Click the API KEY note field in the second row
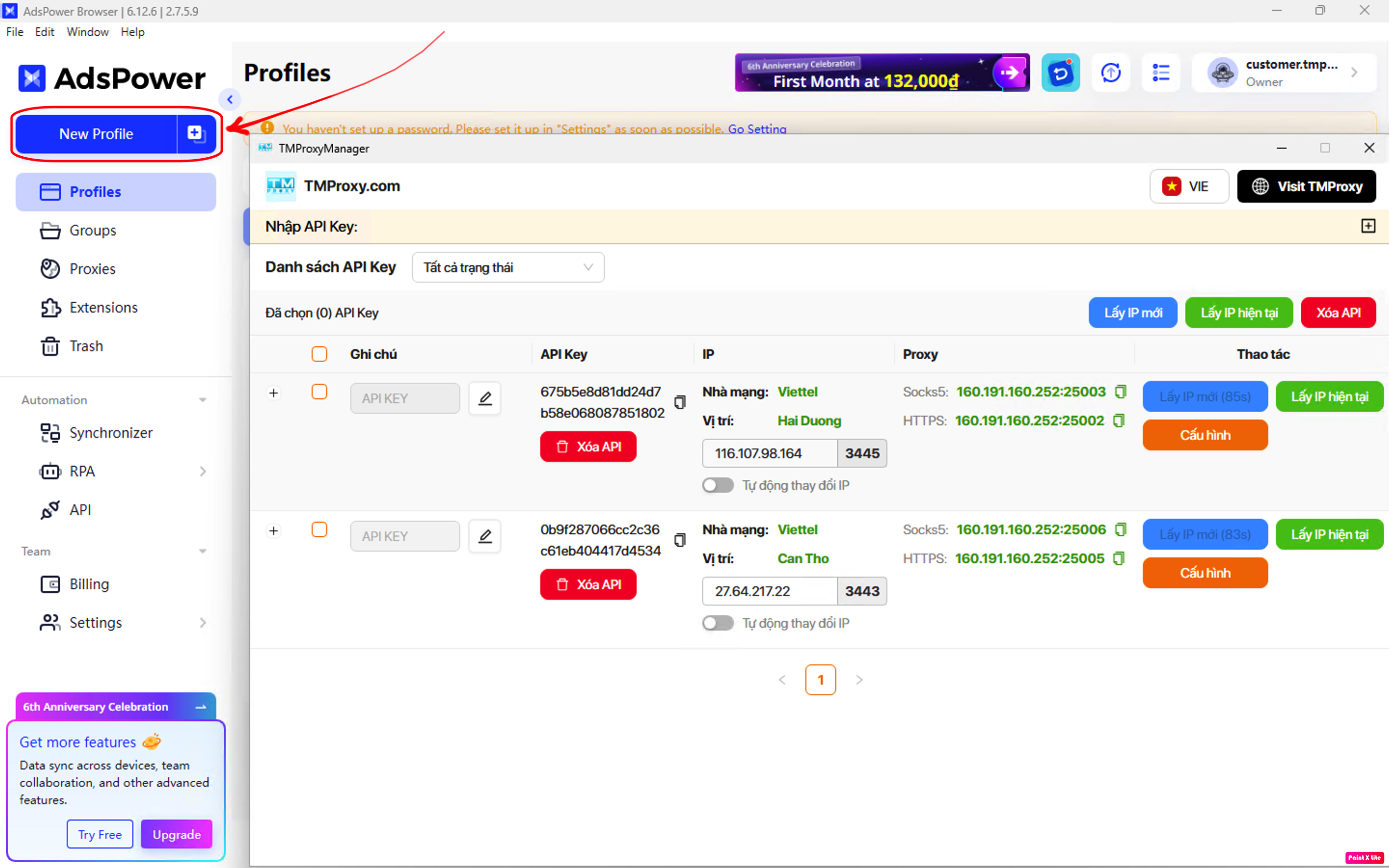1389x868 pixels. [405, 536]
